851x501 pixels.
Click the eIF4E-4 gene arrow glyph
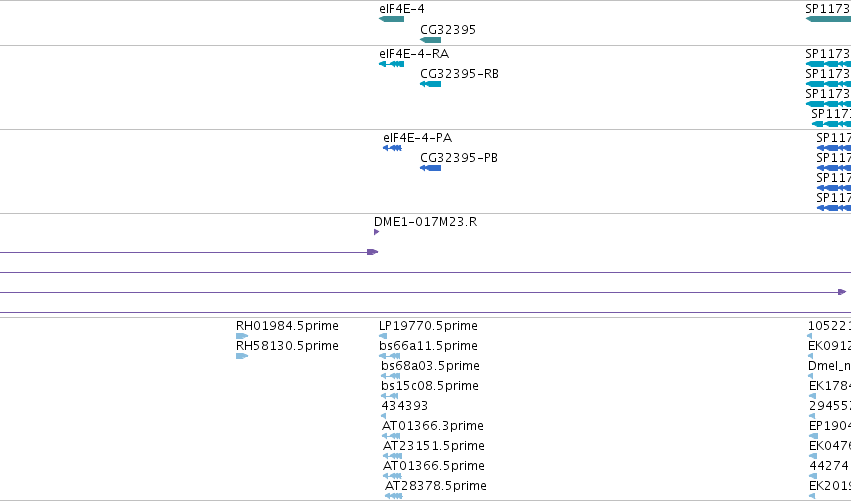[391, 19]
